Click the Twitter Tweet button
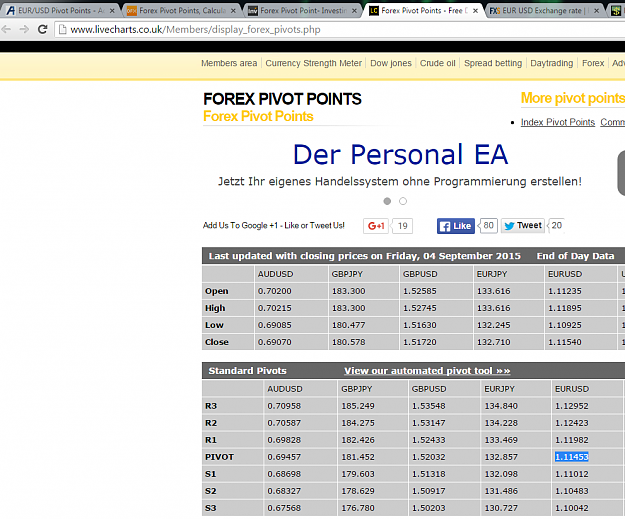This screenshot has width=625, height=519. click(x=523, y=226)
